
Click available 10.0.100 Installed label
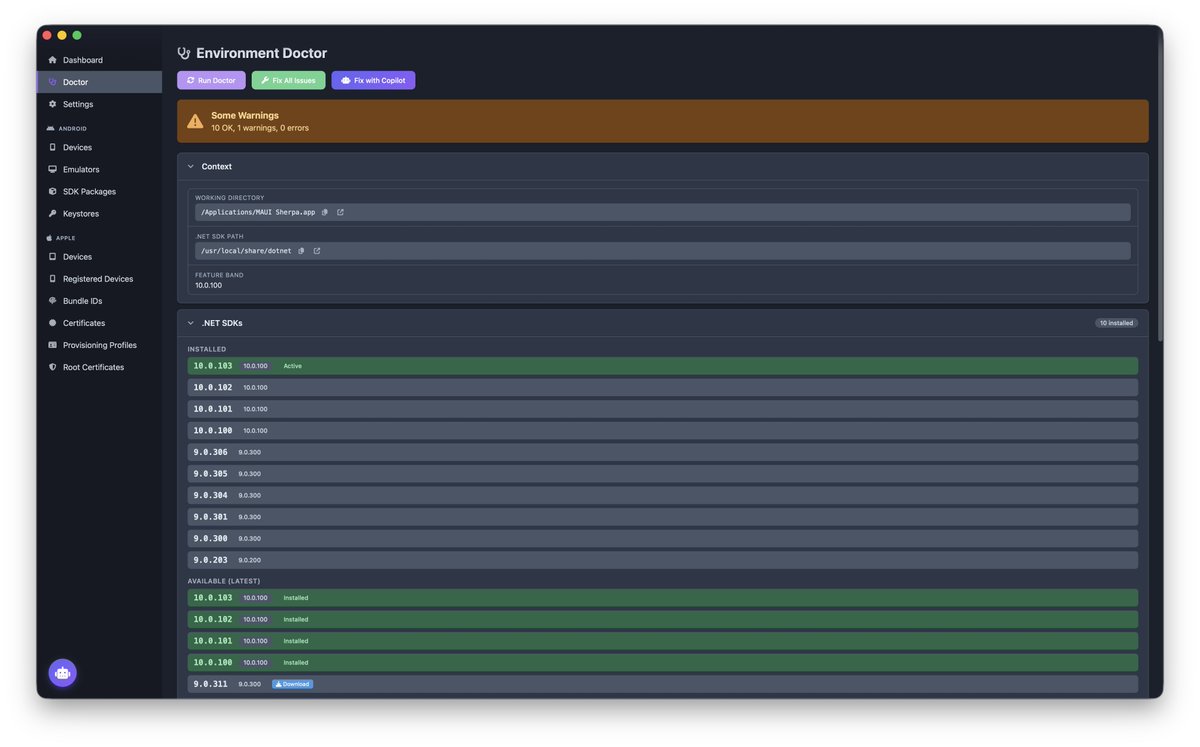(295, 662)
